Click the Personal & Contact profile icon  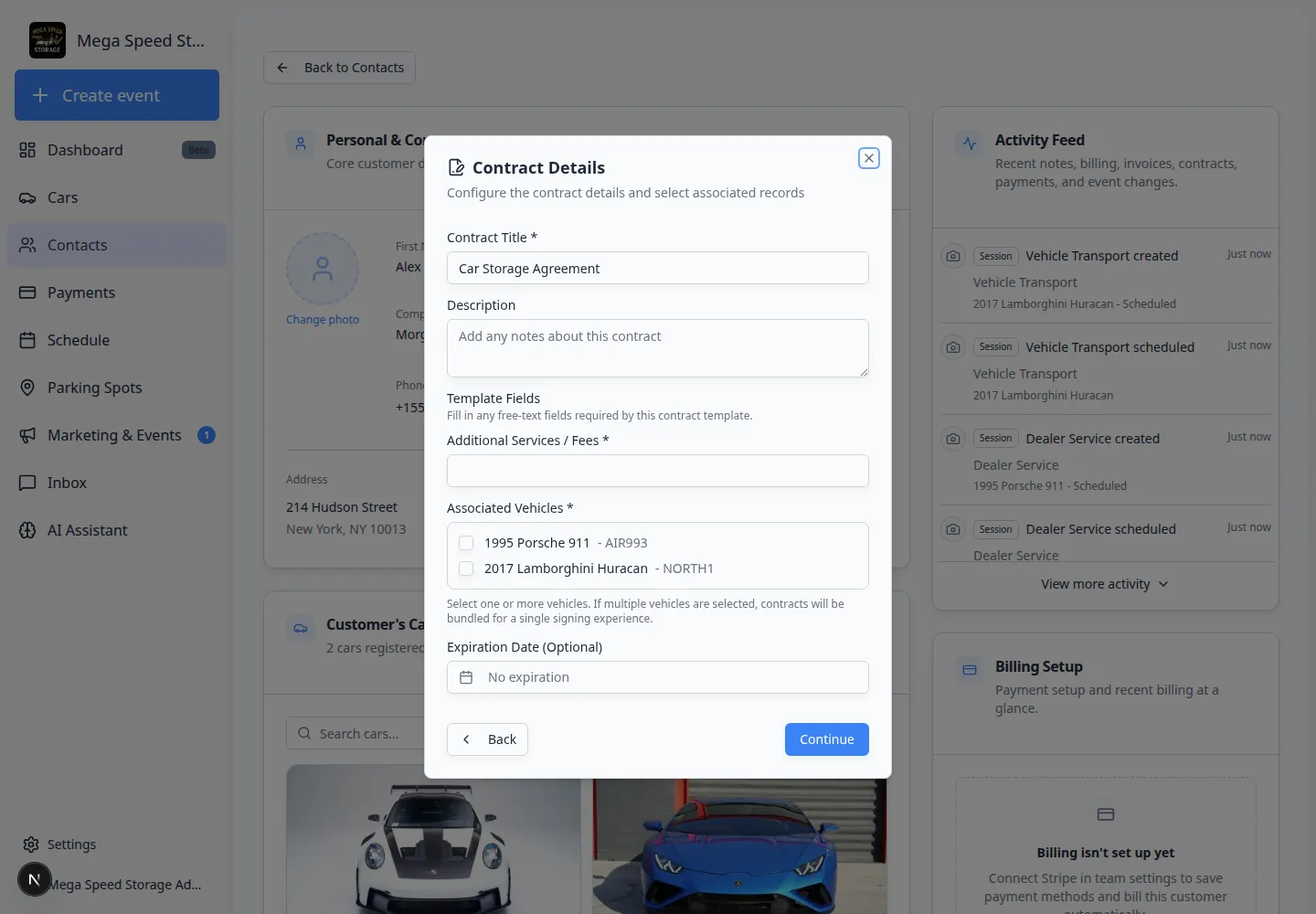(x=301, y=143)
